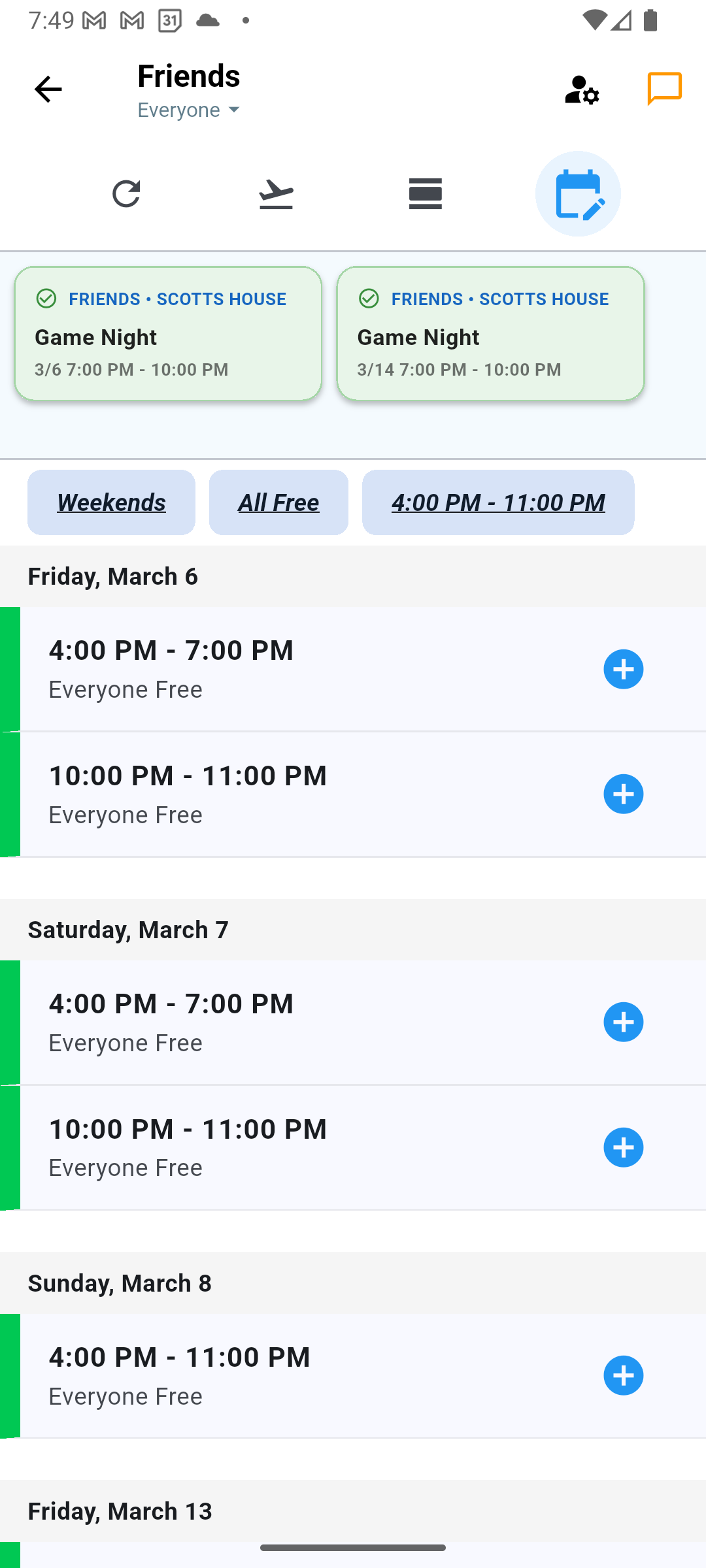Expand the Everyone dropdown under Friends
The width and height of the screenshot is (706, 1568).
(x=189, y=110)
